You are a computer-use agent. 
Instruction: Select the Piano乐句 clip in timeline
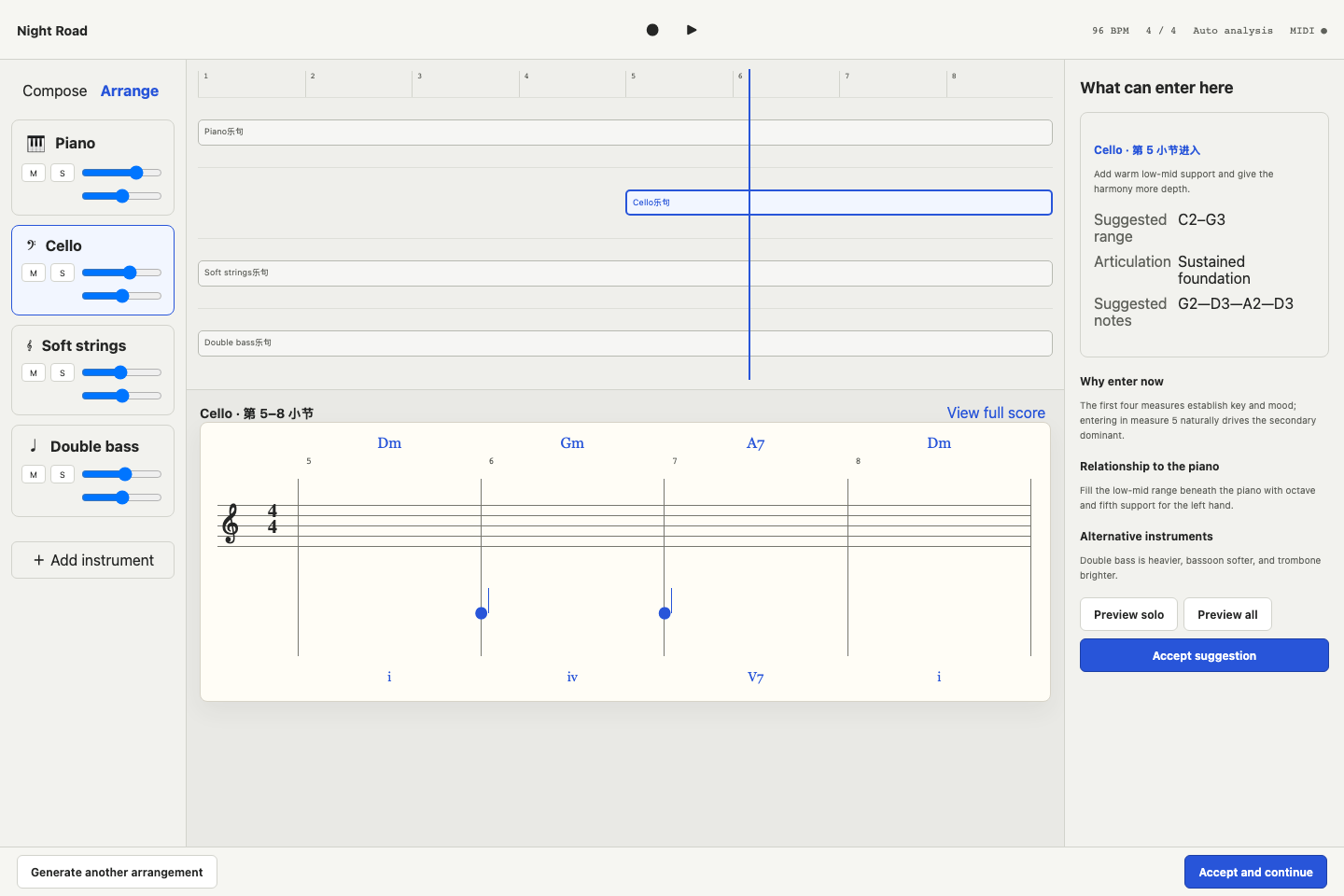(625, 133)
